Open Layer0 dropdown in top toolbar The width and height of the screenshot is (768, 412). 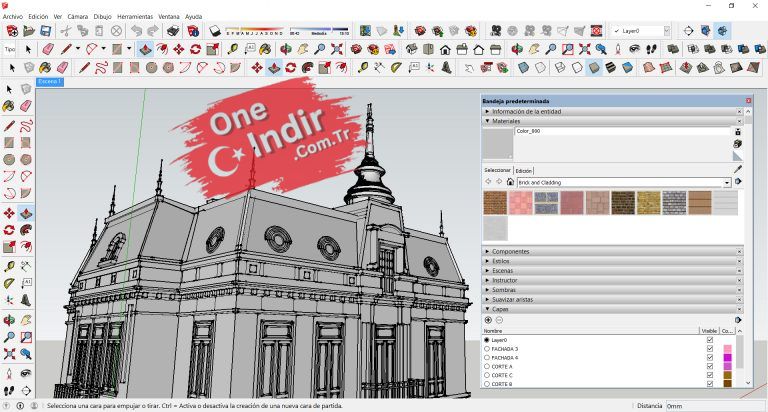[667, 31]
